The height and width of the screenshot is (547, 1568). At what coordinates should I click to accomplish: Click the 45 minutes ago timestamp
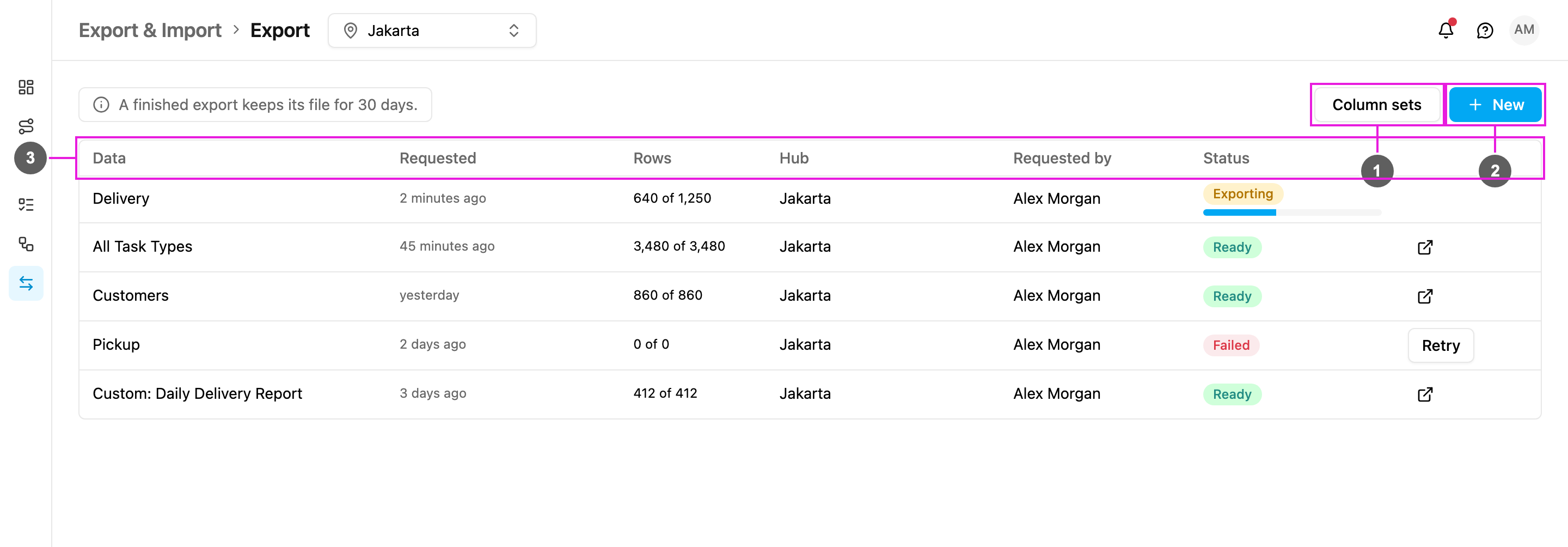447,246
